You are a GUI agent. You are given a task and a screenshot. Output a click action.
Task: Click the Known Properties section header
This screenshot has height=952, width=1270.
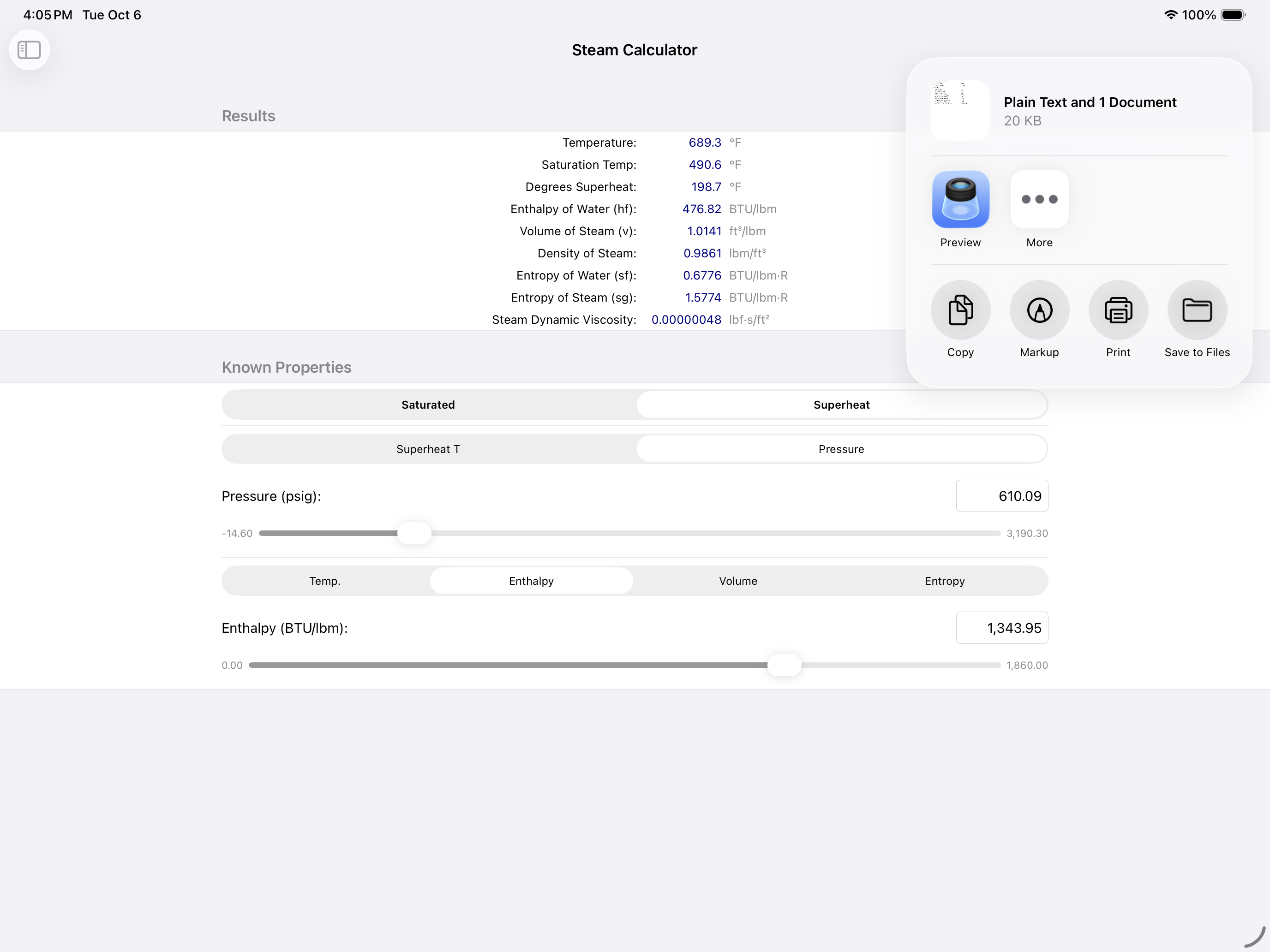point(287,367)
